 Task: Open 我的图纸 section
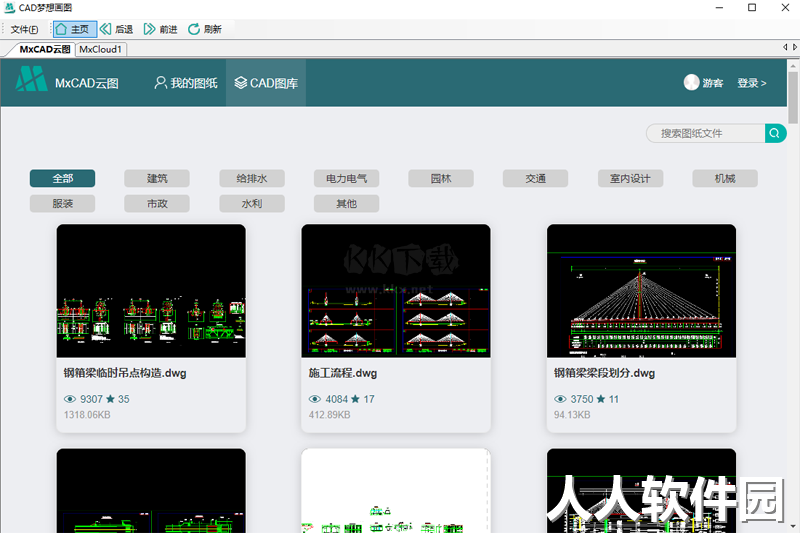pos(186,83)
